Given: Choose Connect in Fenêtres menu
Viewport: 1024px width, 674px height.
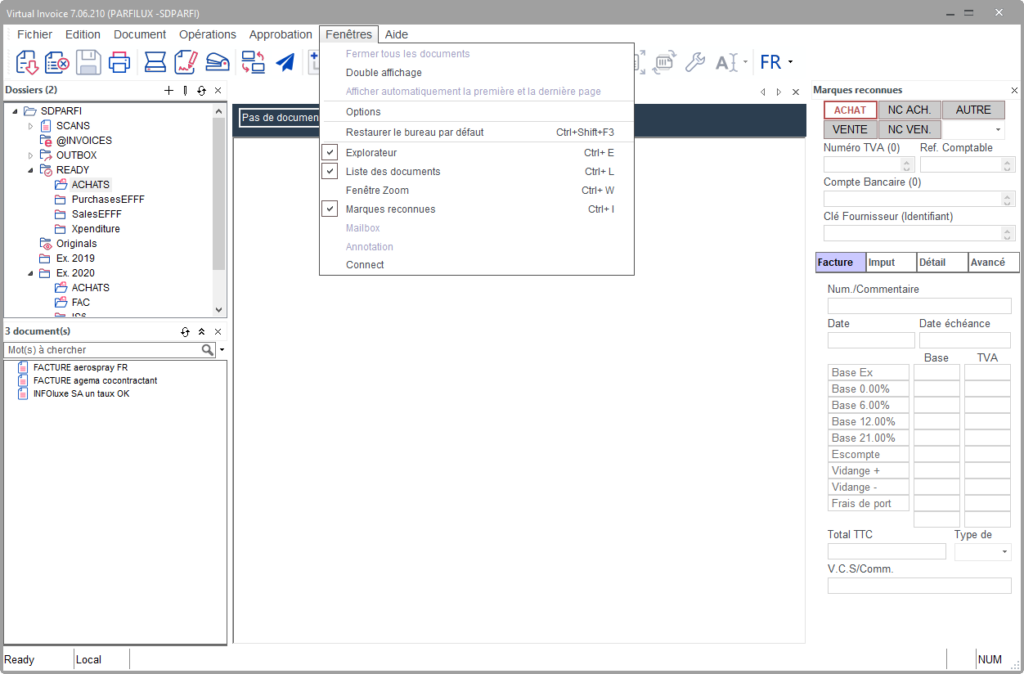Looking at the screenshot, I should coord(477,265).
